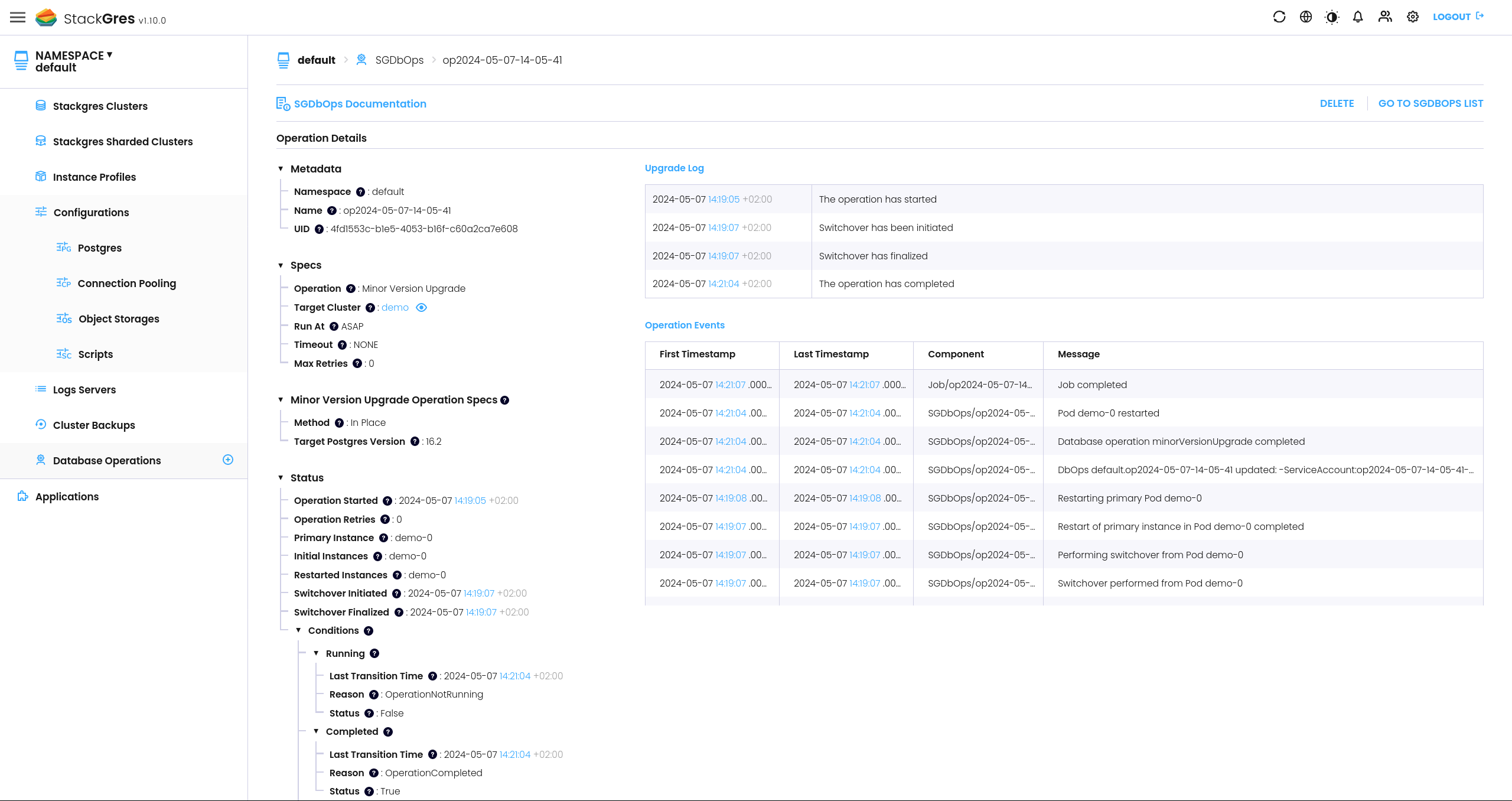This screenshot has width=1512, height=801.
Task: Open the GO TO SGDBOPS LIST page
Action: [1431, 103]
